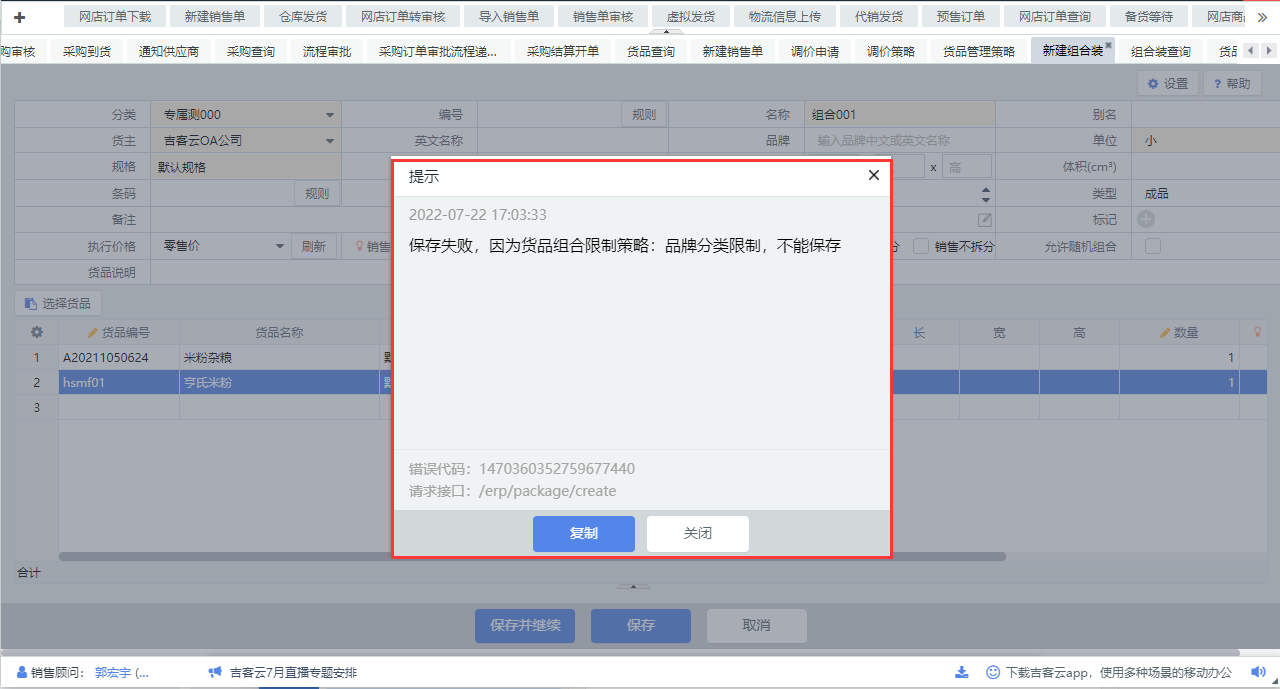
Task: Expand the 分类 dropdown showing 专属测000
Action: point(330,115)
